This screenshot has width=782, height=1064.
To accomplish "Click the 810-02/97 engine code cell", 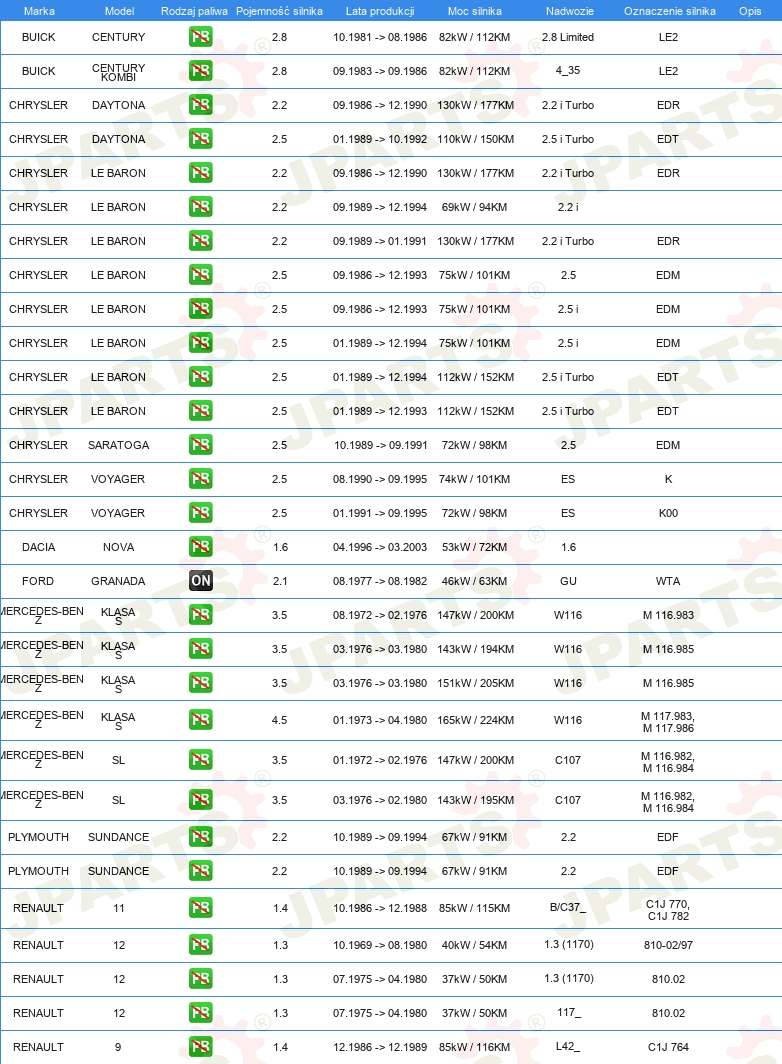I will (668, 945).
